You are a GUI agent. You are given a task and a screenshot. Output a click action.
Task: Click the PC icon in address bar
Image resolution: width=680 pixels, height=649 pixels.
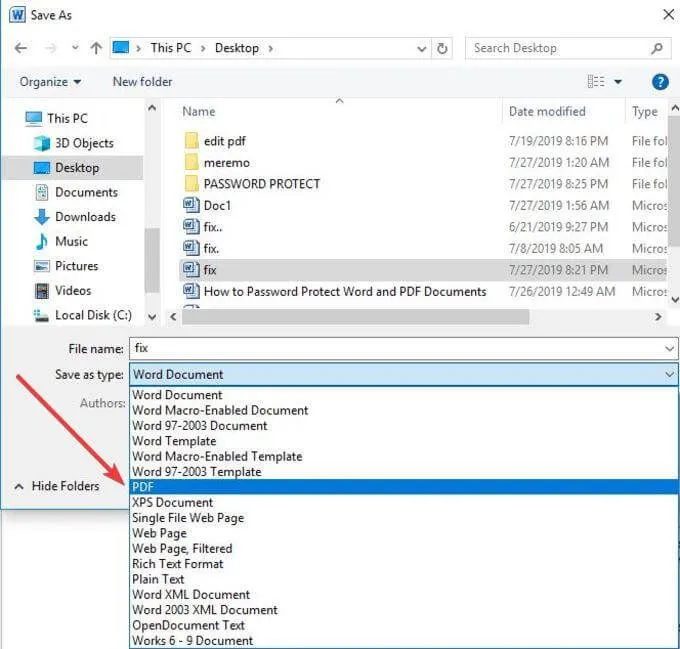[x=121, y=47]
